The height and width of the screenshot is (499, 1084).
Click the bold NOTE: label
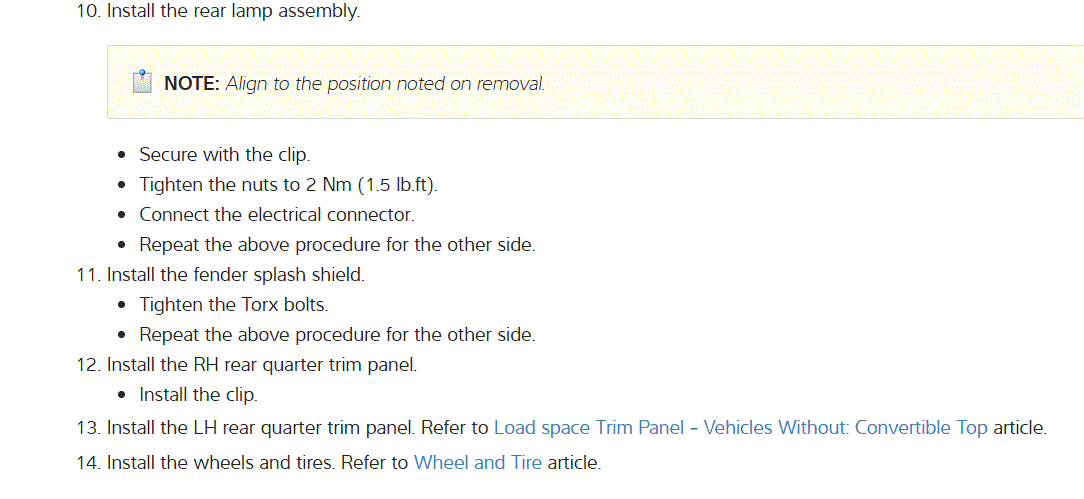[191, 84]
